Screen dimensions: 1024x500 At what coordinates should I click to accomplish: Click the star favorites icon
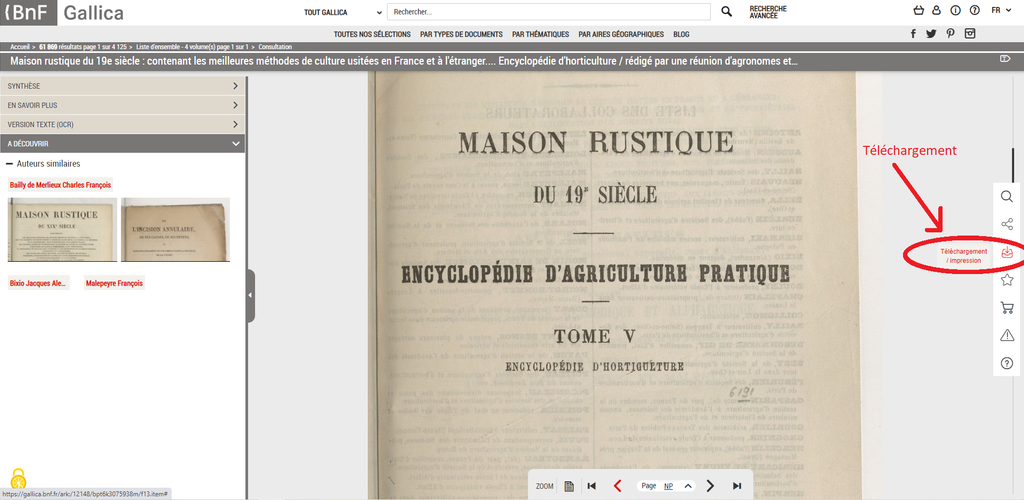tap(1007, 280)
